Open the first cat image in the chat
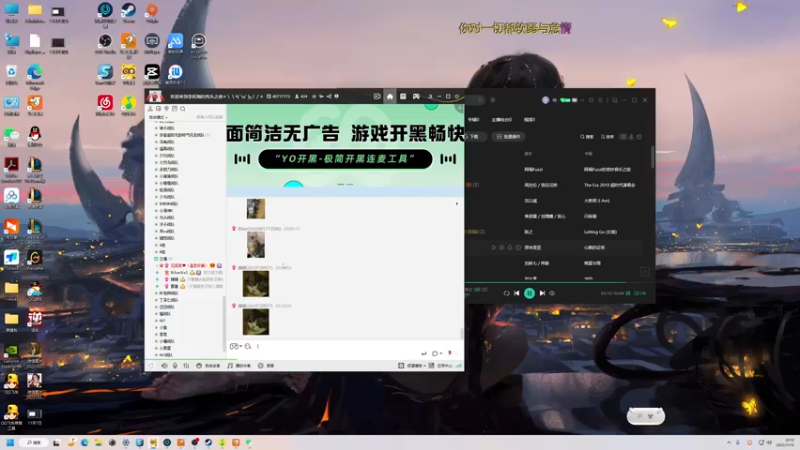Screen dimensions: 800x450 (x=256, y=209)
